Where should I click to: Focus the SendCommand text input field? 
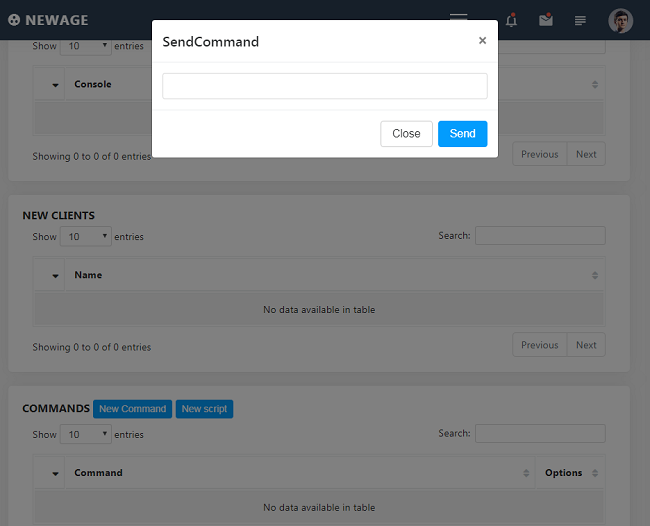coord(324,86)
